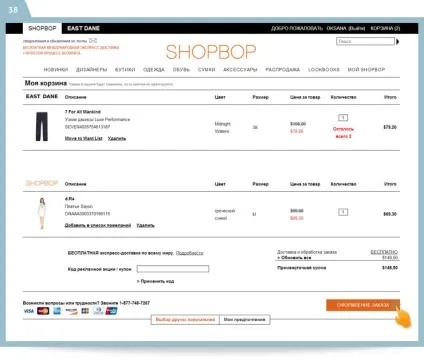
Task: Open the Мой Shopbop menu
Action: [366, 70]
